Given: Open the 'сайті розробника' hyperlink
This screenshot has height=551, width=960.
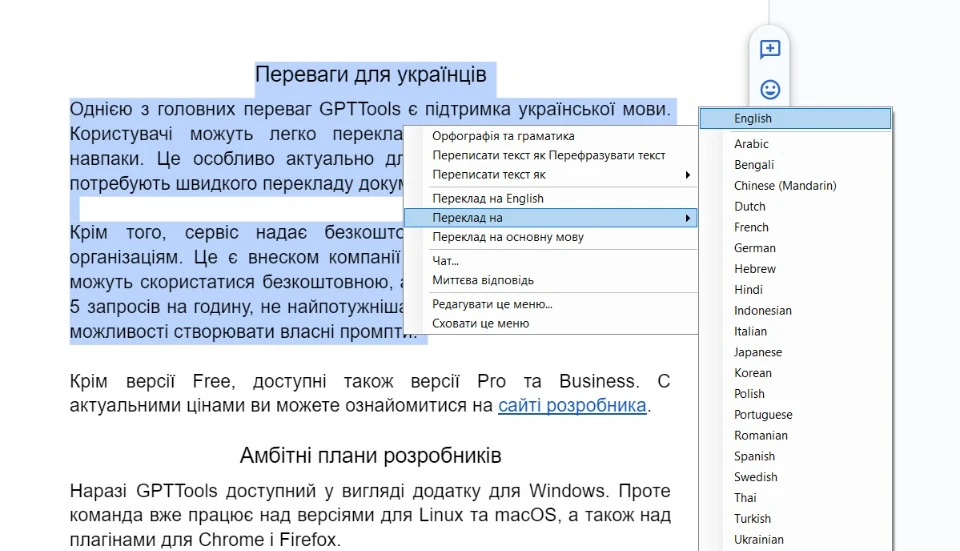Looking at the screenshot, I should 572,406.
